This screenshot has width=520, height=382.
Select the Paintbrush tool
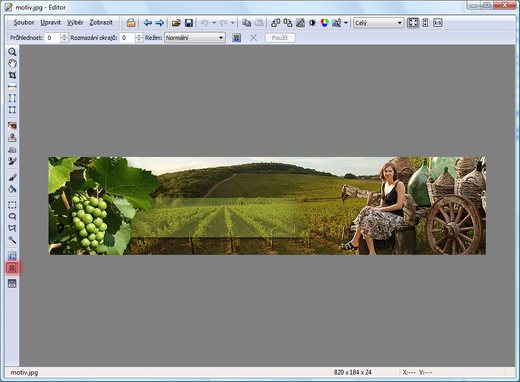12,177
